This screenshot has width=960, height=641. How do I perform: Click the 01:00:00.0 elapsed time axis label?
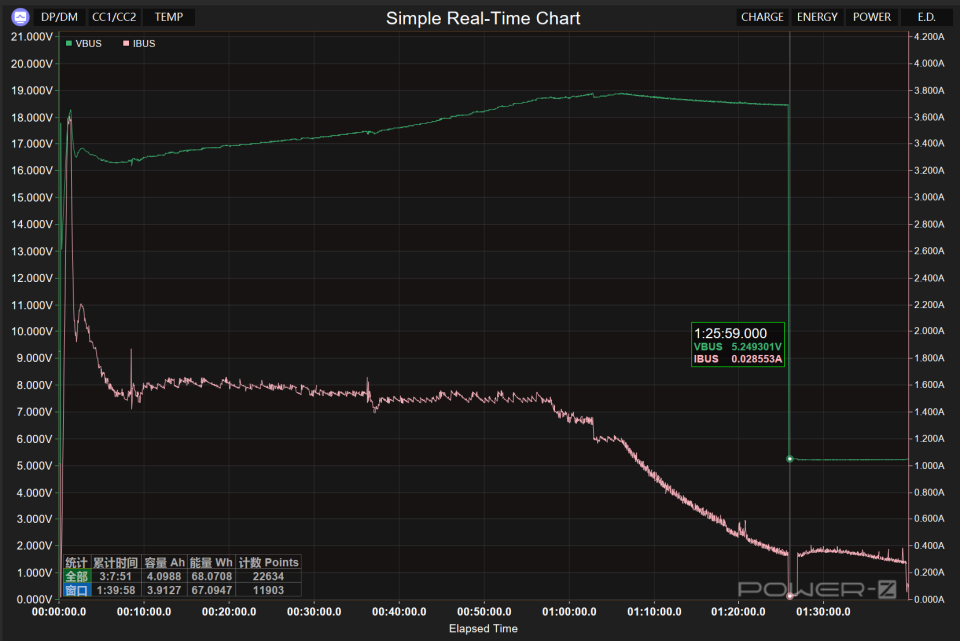coord(569,612)
